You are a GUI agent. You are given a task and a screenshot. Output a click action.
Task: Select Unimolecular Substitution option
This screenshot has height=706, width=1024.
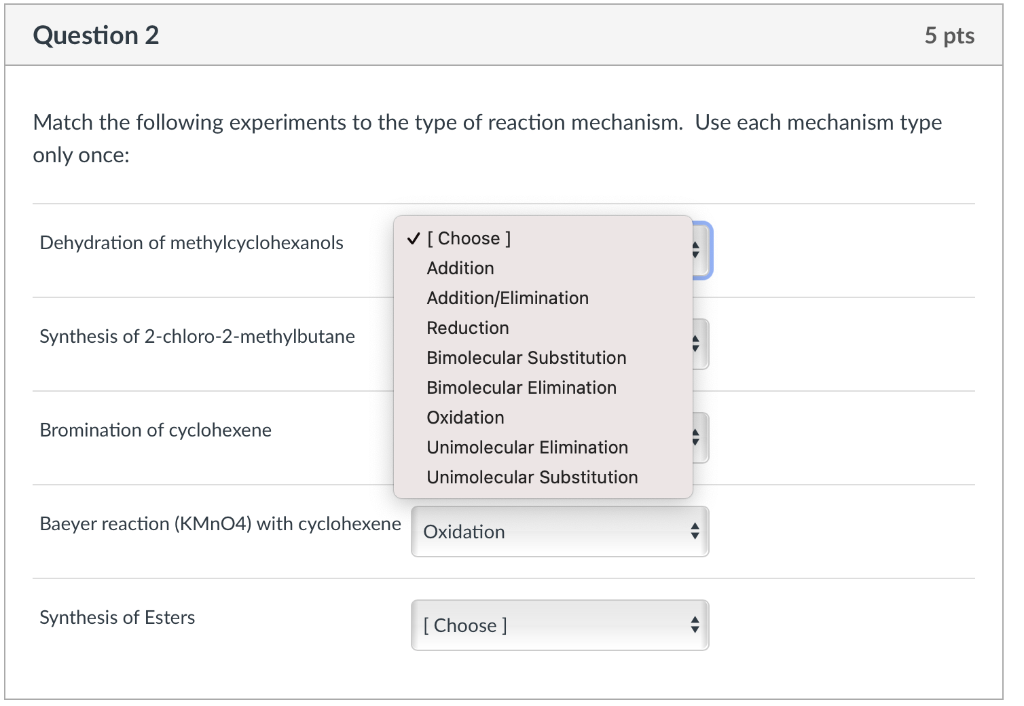[543, 478]
